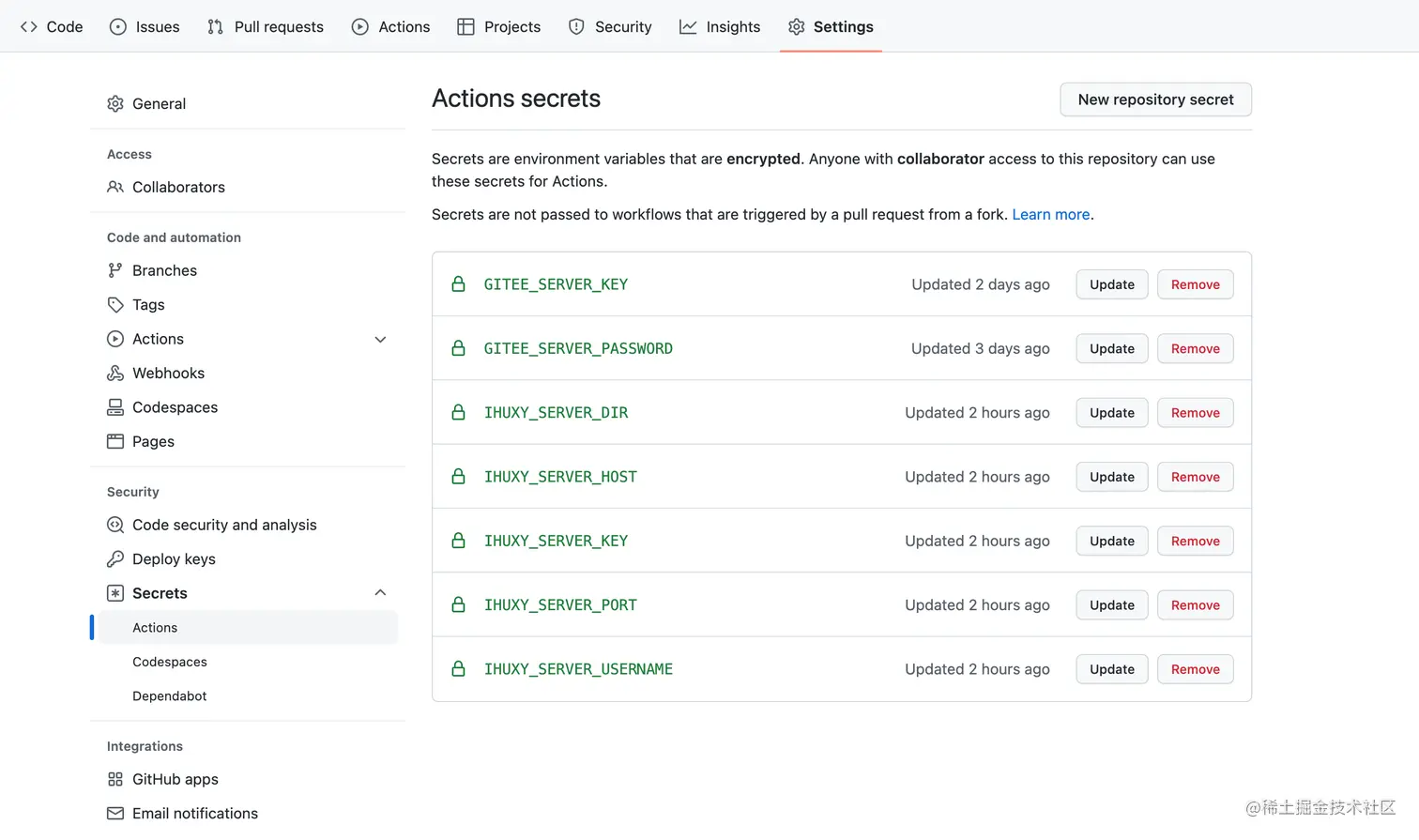
Task: Open the Pull requests tab
Action: pos(266,26)
